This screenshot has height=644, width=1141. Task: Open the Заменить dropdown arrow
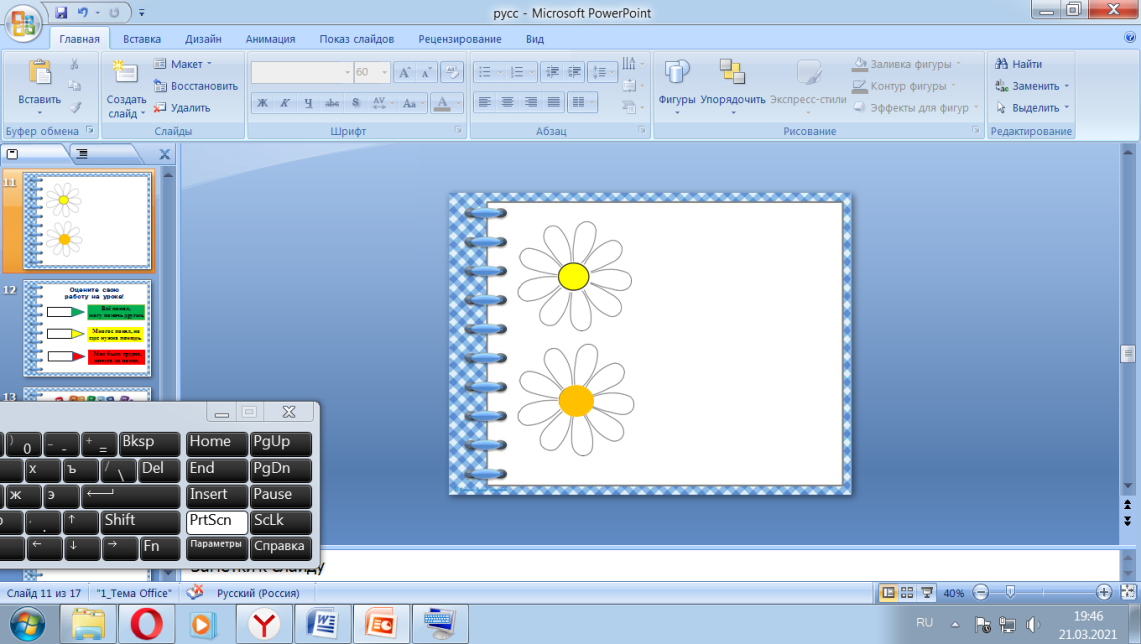(x=1067, y=86)
